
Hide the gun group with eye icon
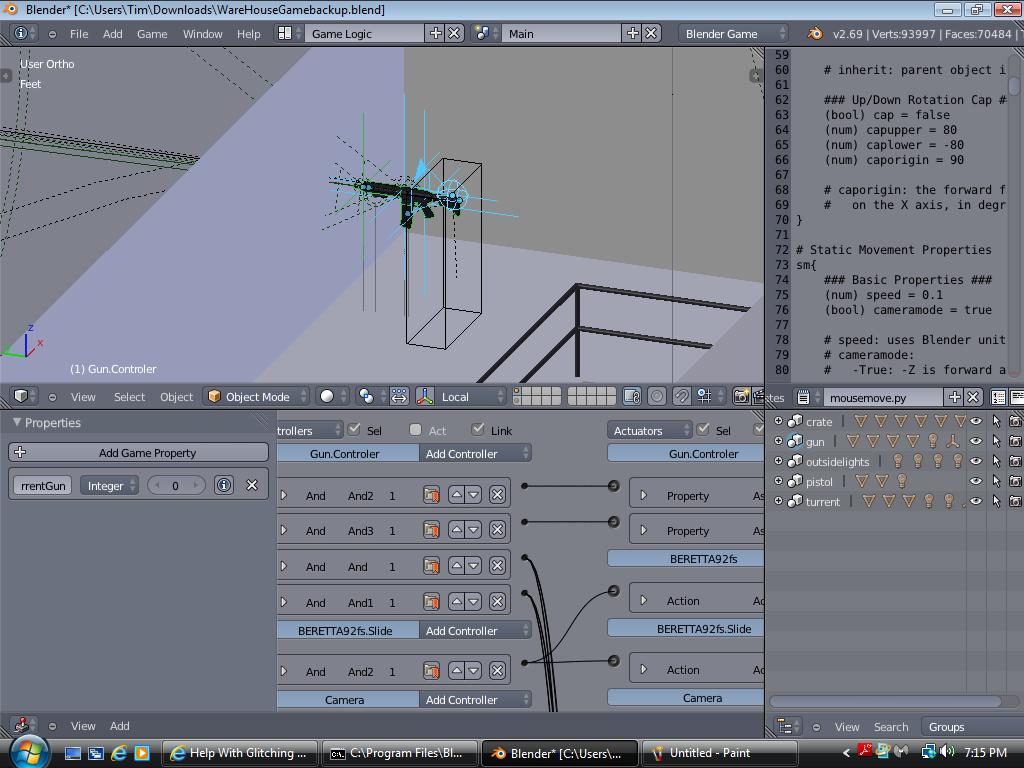click(x=976, y=441)
